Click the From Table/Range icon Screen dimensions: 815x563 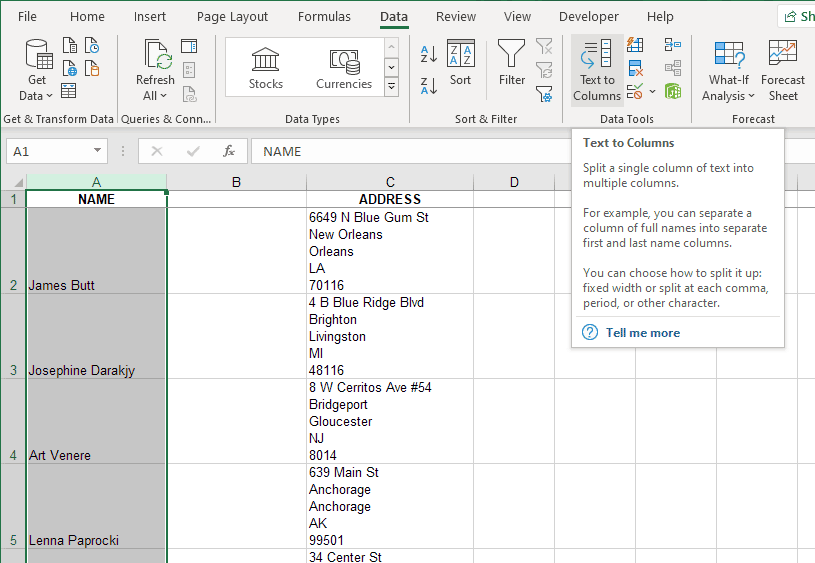(x=69, y=90)
